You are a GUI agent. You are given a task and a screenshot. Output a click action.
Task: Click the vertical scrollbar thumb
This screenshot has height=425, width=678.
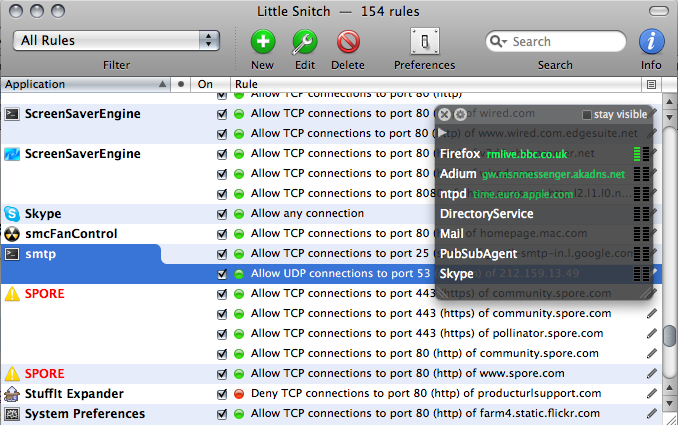[669, 336]
